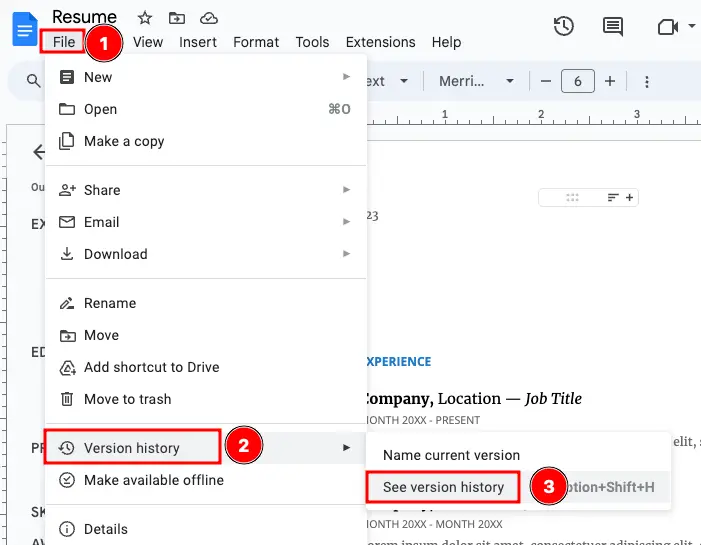701x545 pixels.
Task: Click the EXPERIENCE section heading in document
Action: pos(398,362)
